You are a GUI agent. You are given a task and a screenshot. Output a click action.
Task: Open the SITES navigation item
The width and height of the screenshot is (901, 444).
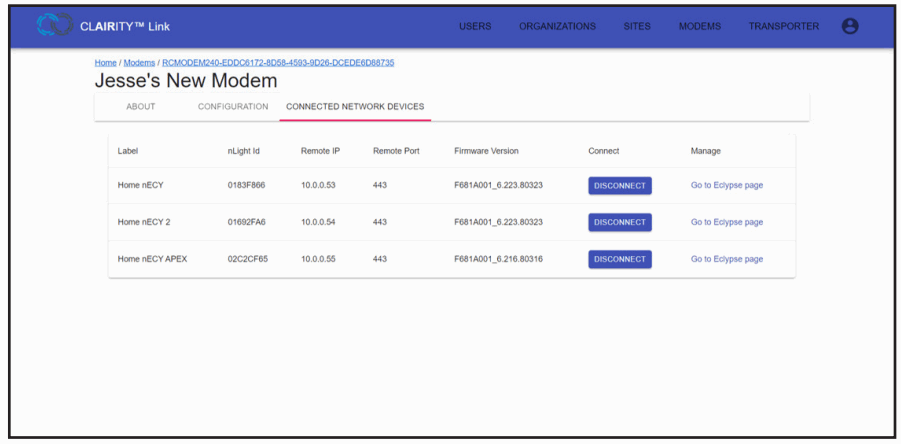click(637, 26)
